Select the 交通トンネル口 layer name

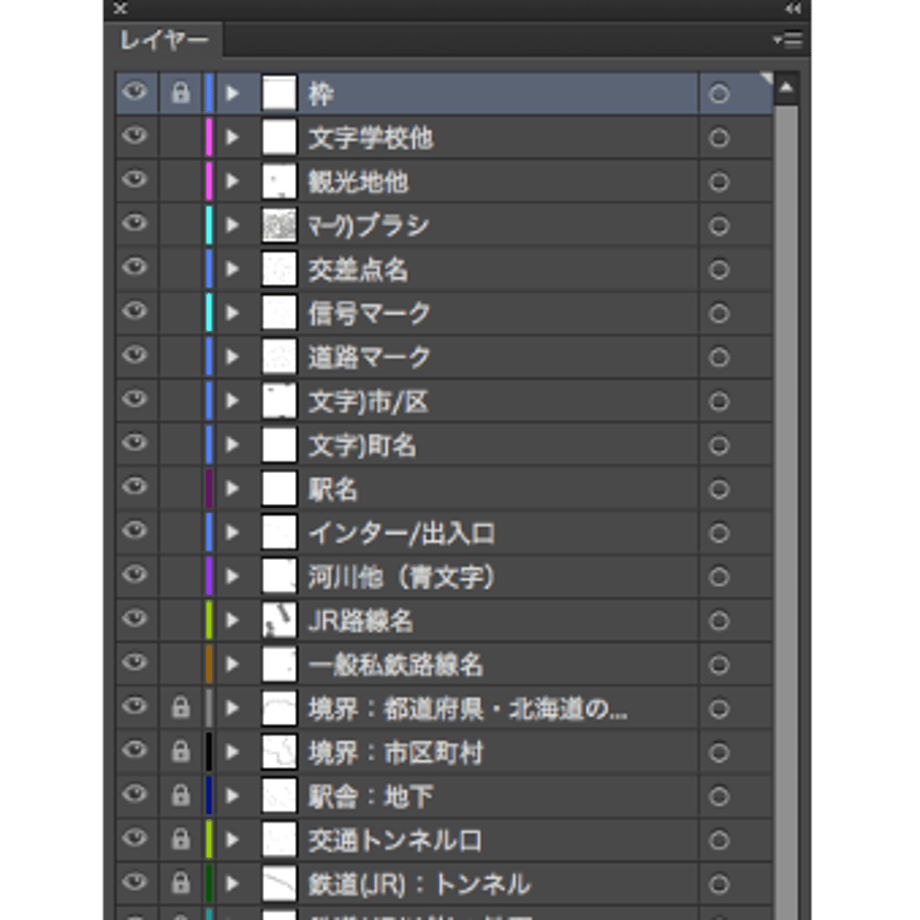pos(395,840)
